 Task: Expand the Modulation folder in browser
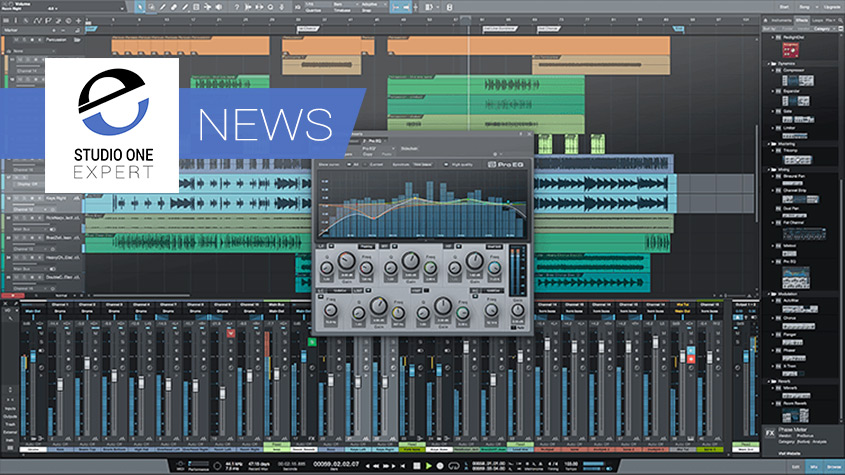click(x=769, y=294)
